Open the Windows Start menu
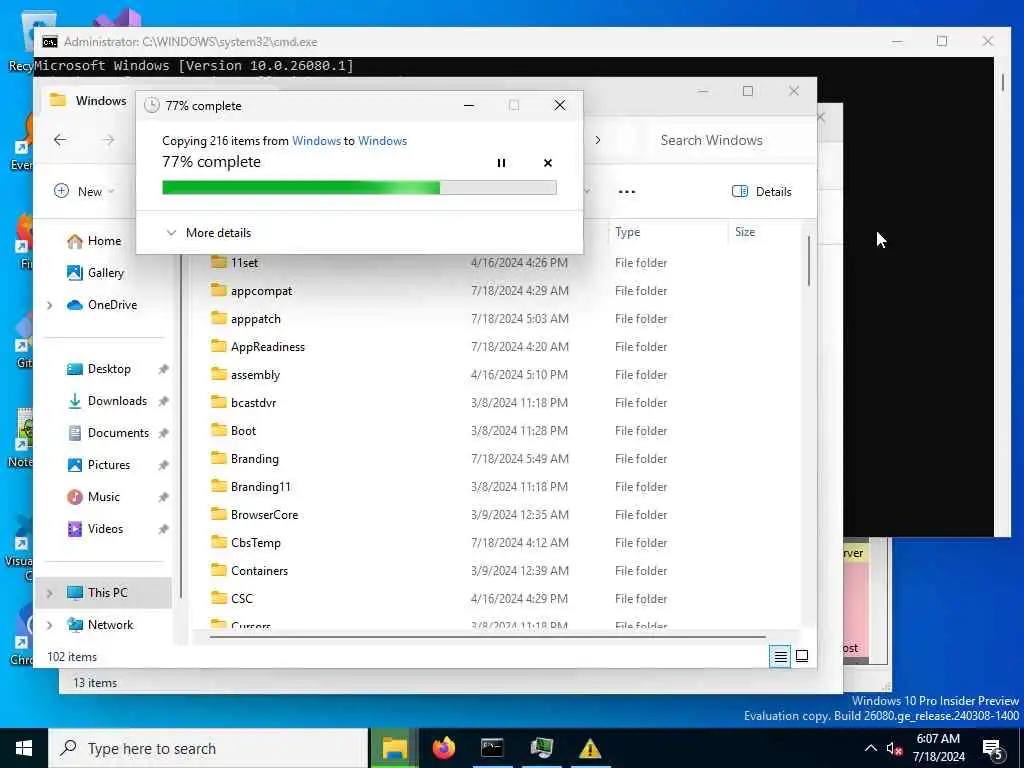 point(24,748)
